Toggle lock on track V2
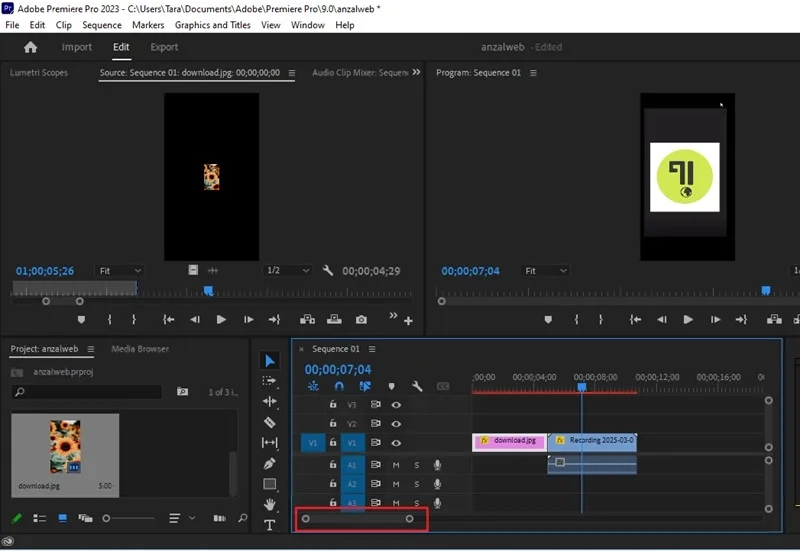Viewport: 800px width, 551px height. [333, 423]
